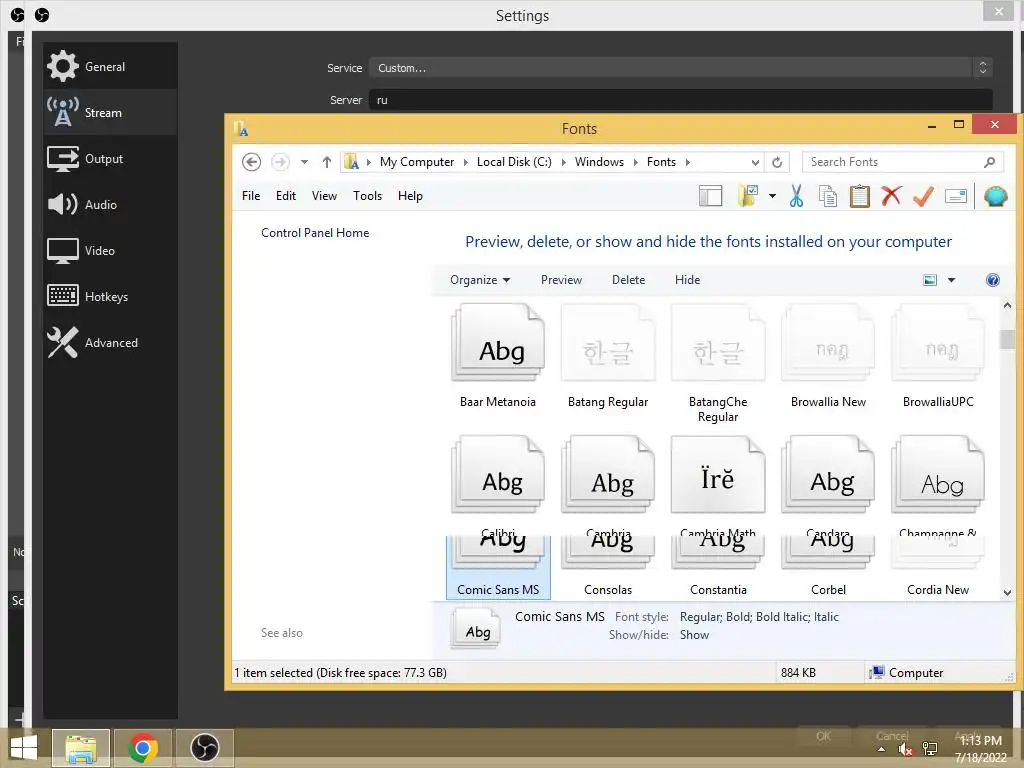Screen dimensions: 1024x768
Task: Click the red X Delete toolbar icon
Action: (891, 196)
